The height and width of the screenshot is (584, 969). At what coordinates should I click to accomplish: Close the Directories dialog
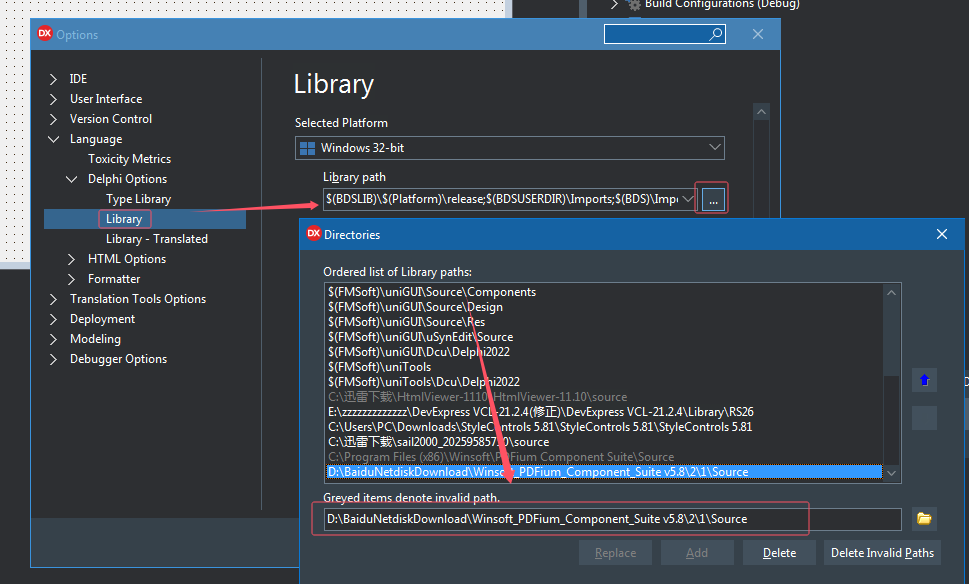(942, 234)
